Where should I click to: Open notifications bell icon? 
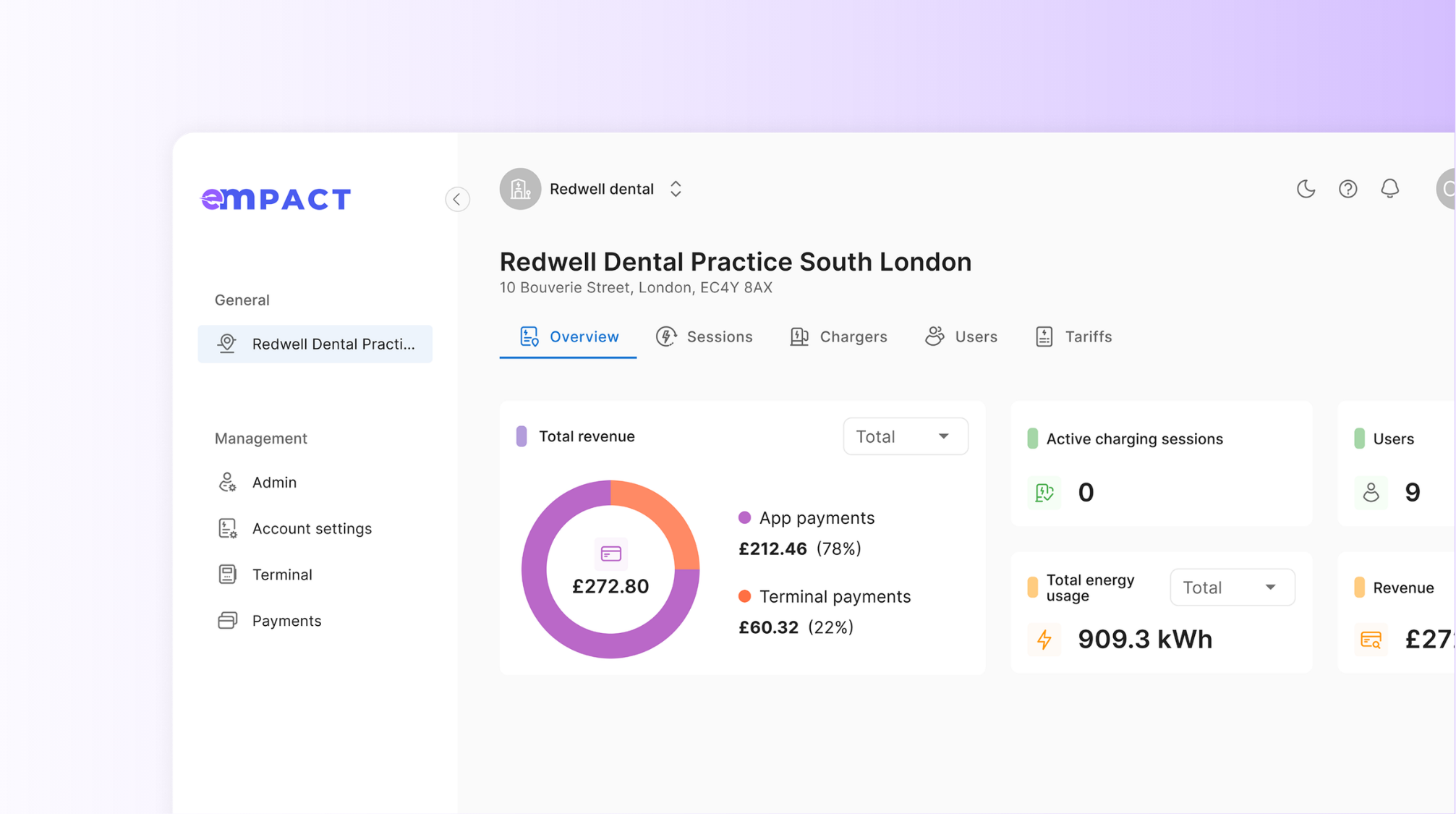(1389, 189)
